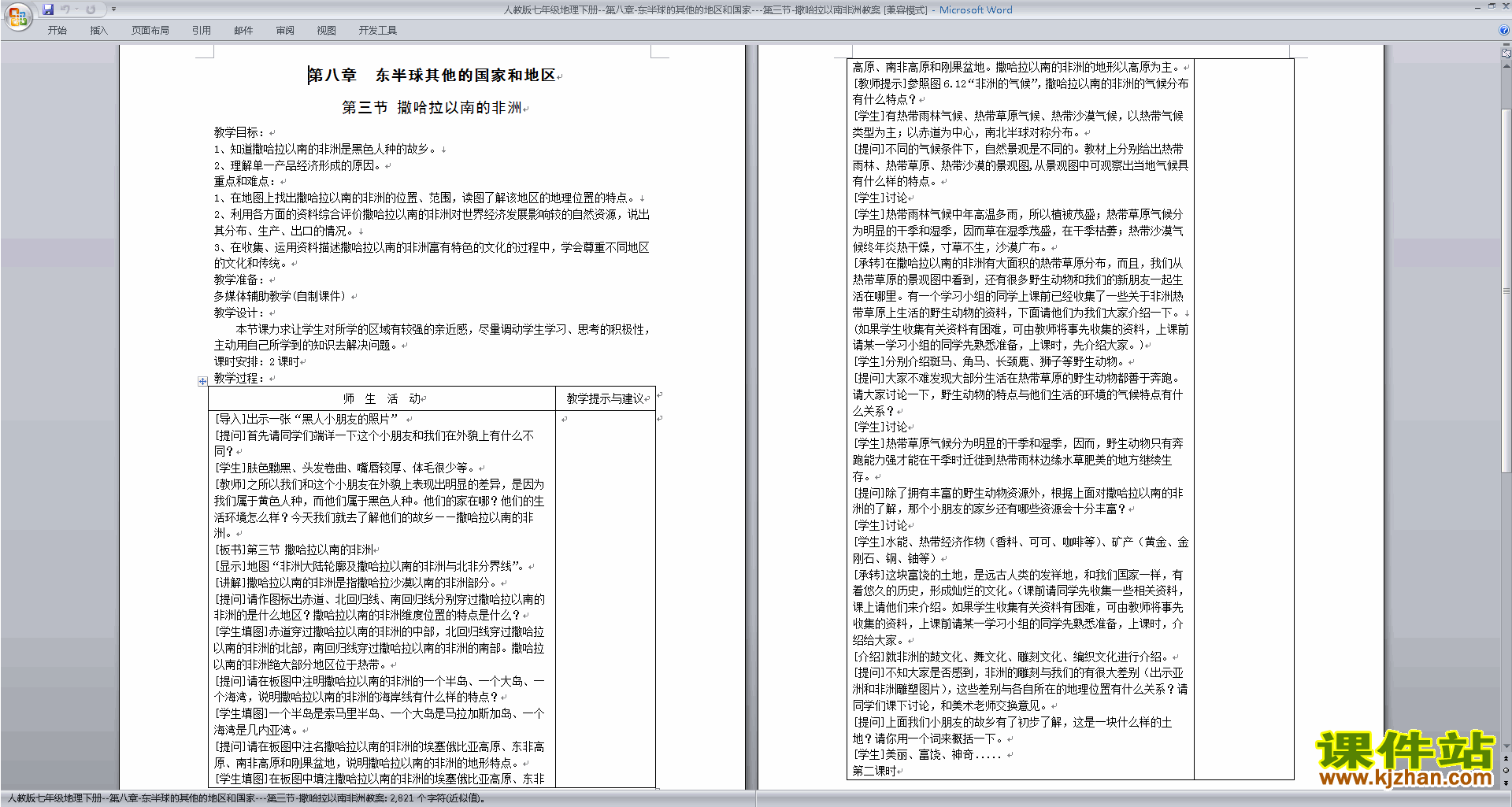
Task: Switch to the 页面布局 tab
Action: [150, 30]
